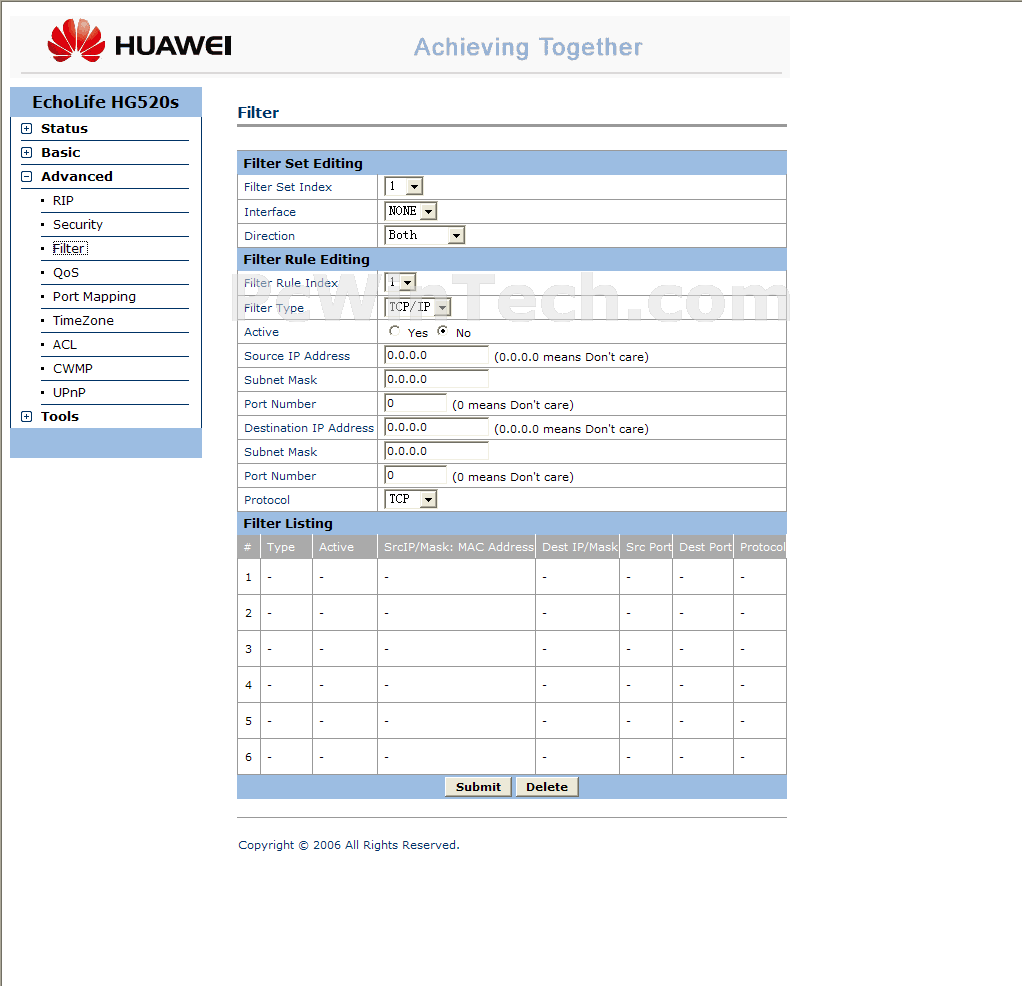Viewport: 1022px width, 986px height.
Task: Click the Huawei logo in header
Action: tap(139, 44)
